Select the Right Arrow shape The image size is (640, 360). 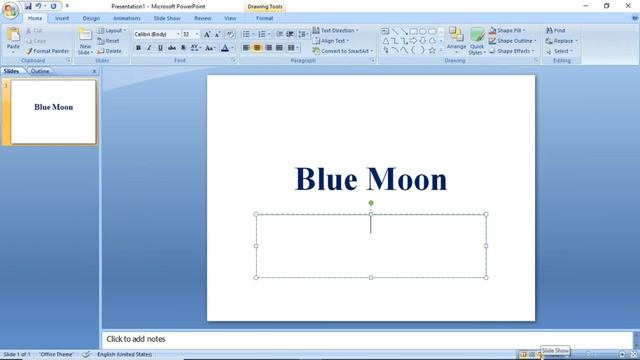coord(413,40)
